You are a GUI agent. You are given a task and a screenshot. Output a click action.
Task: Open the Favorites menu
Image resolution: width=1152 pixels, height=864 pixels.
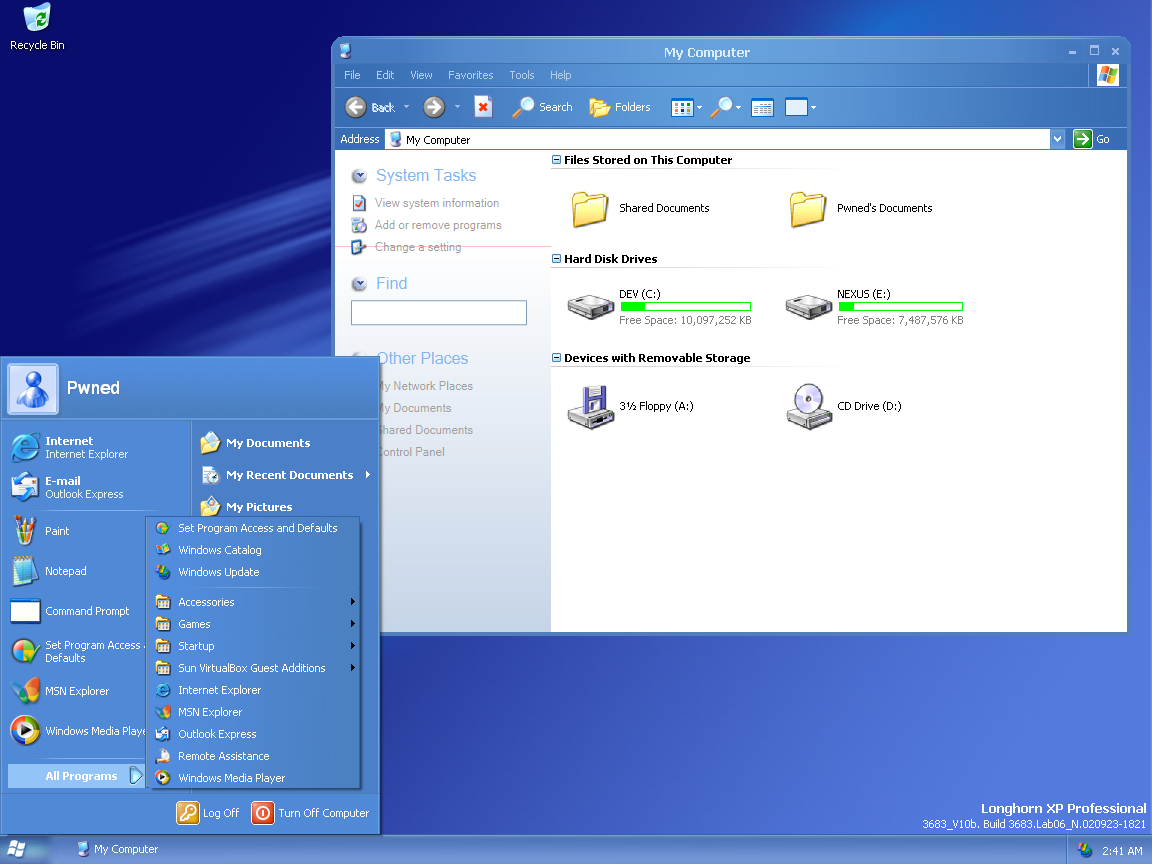coord(470,75)
